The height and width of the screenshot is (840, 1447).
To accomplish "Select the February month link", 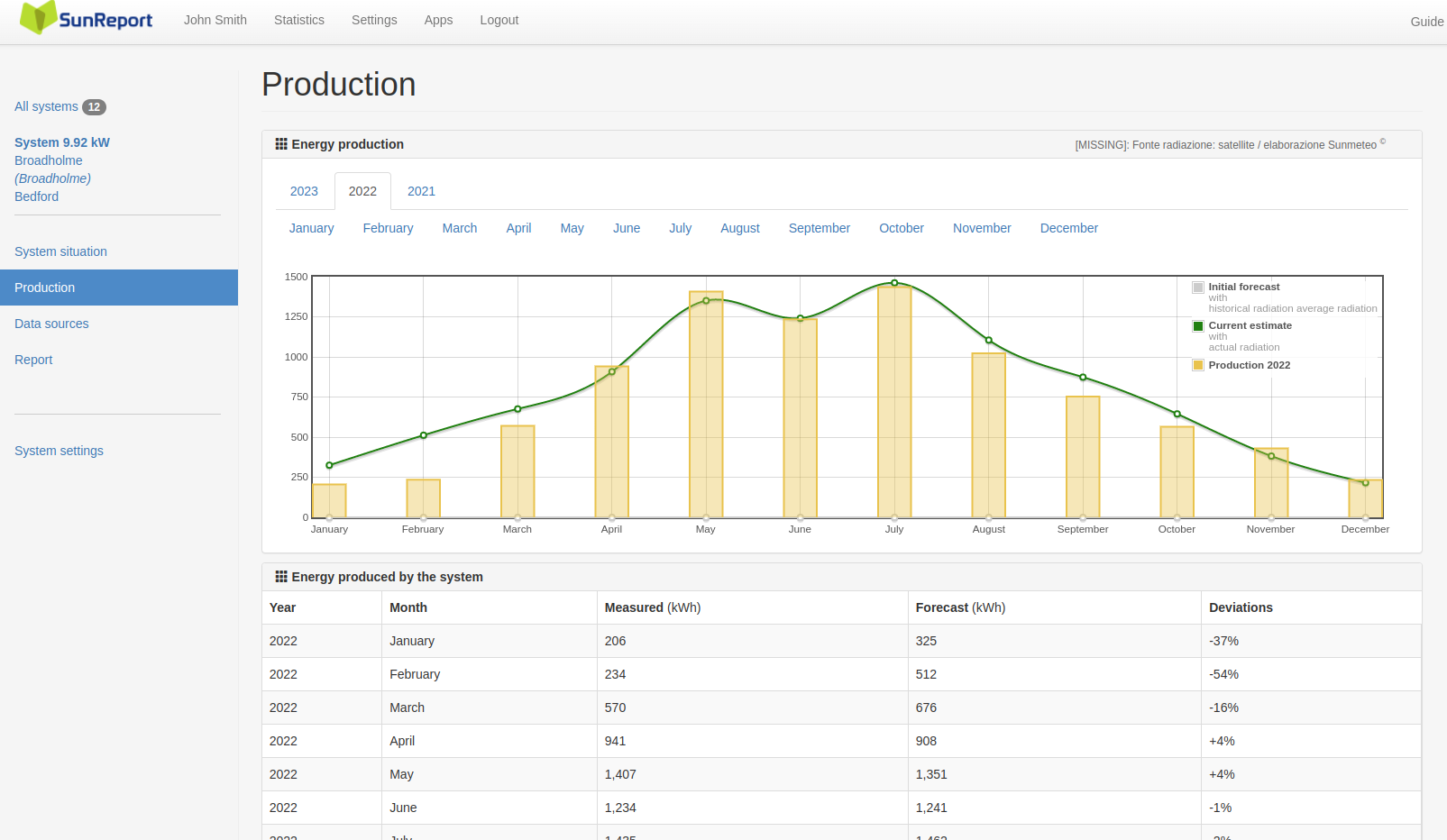I will [388, 228].
